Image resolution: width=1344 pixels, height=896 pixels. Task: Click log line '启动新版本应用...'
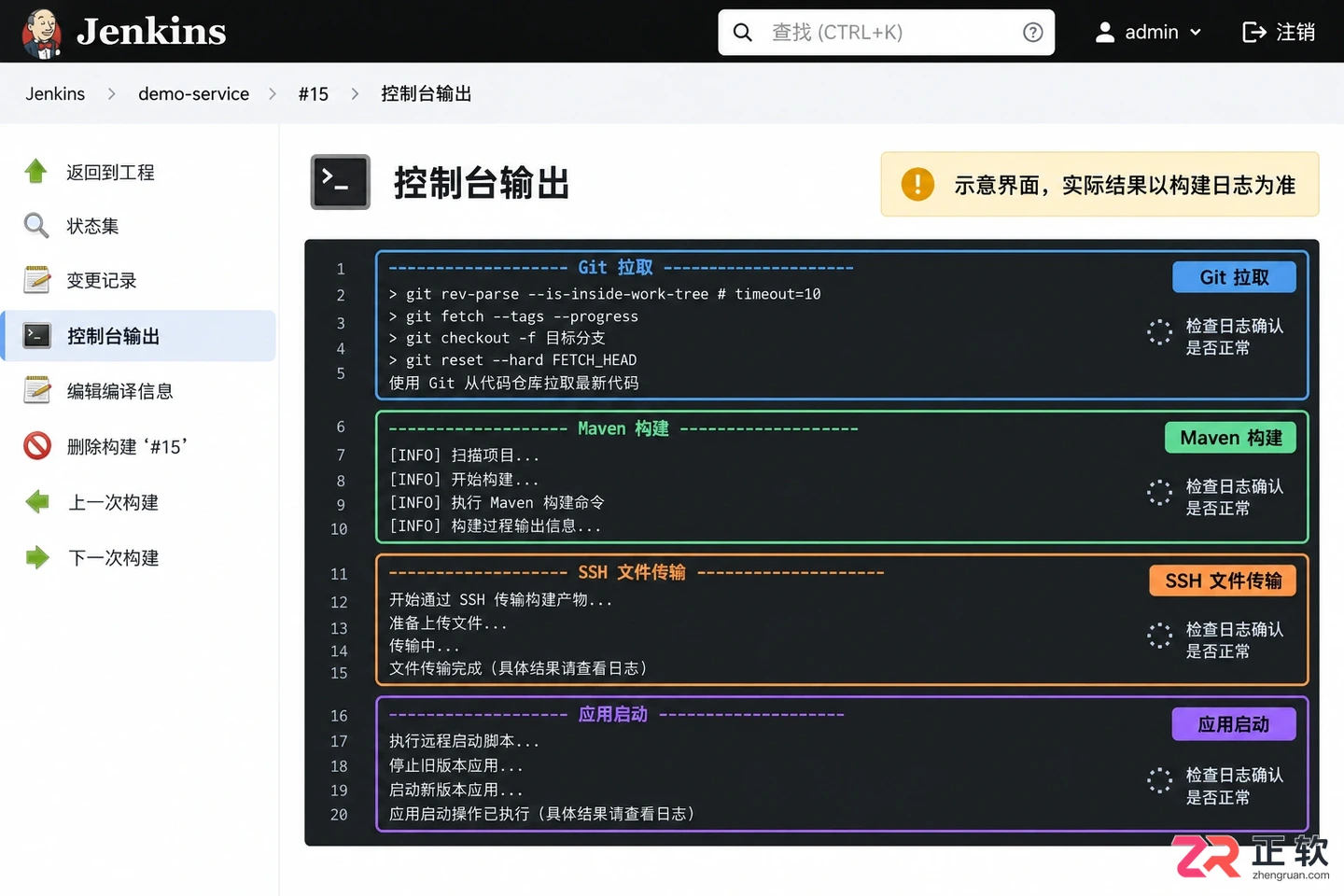click(456, 790)
